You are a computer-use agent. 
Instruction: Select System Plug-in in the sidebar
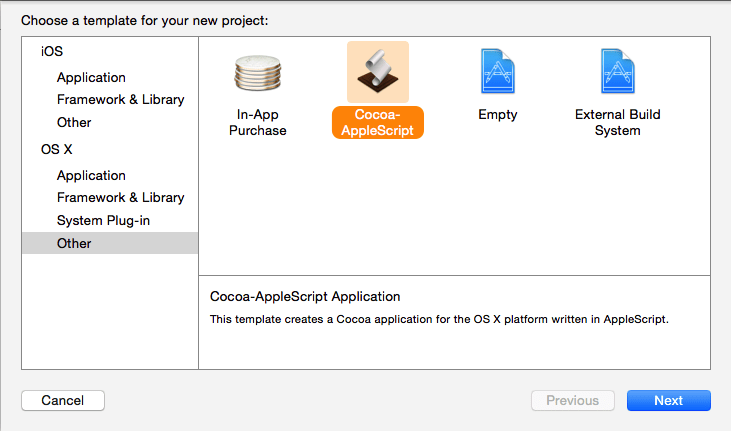103,220
